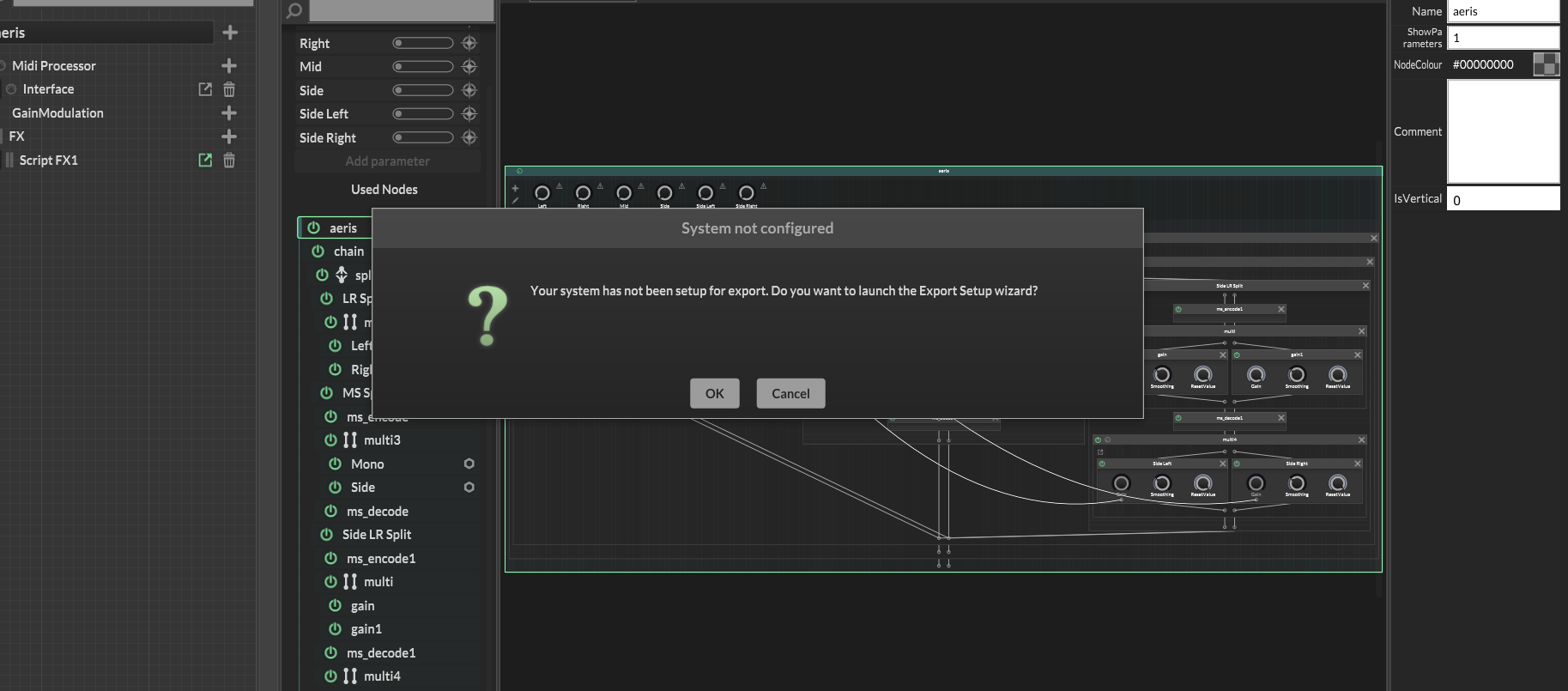Click the NodeColour checkered swatch
This screenshot has width=1568, height=691.
click(x=1546, y=64)
